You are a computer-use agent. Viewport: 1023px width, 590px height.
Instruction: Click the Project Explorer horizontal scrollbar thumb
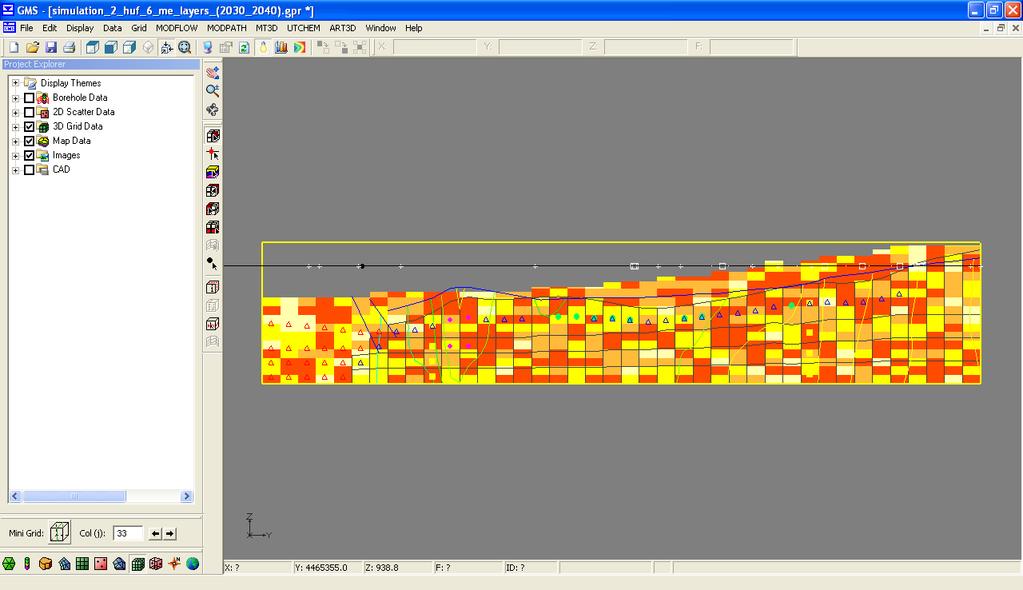[74, 496]
